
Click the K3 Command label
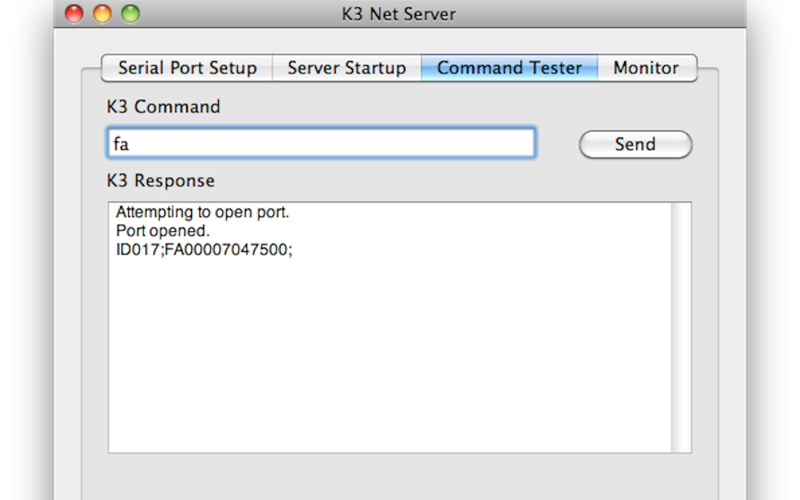tap(163, 107)
